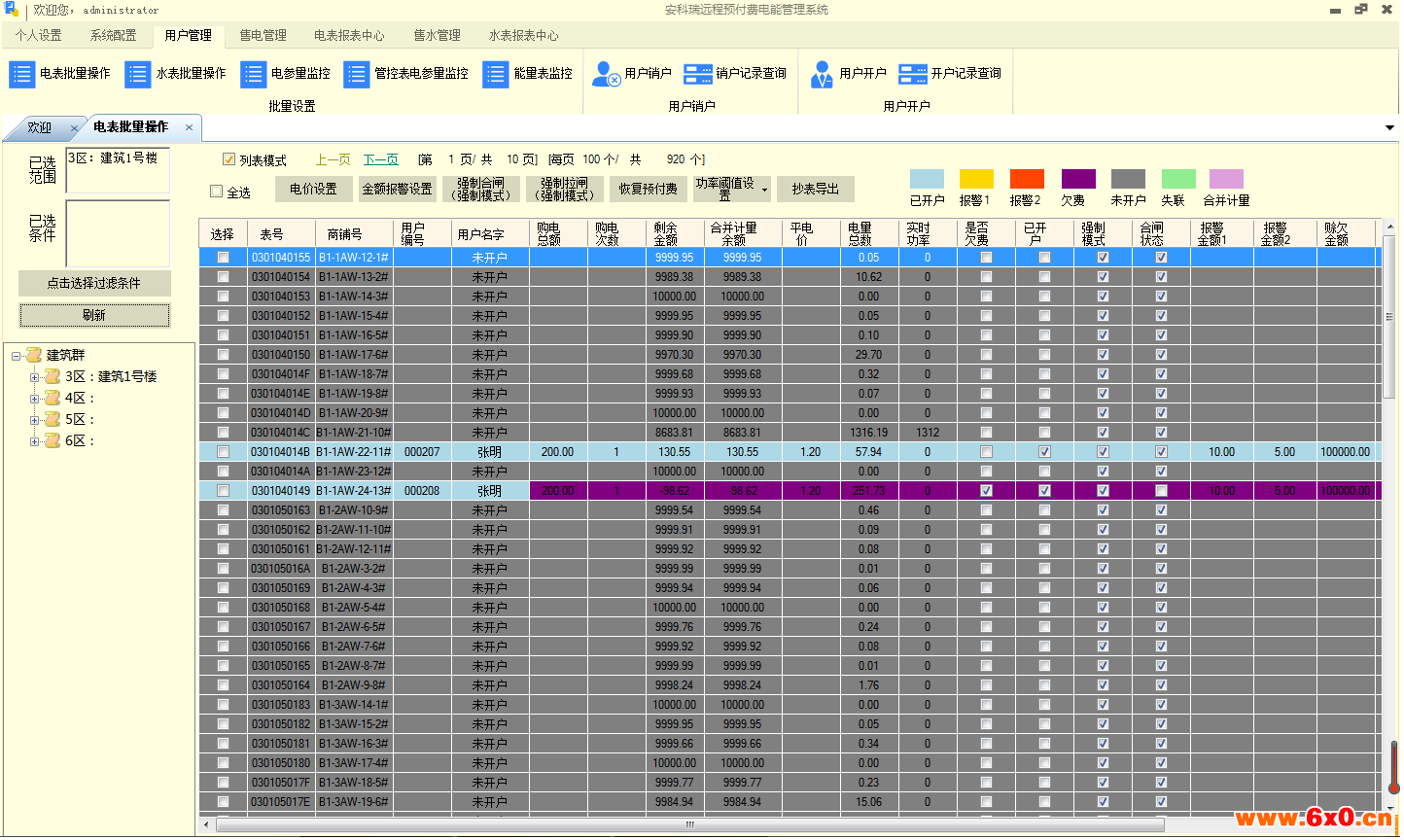Open 水表批量操作 ribbon icon
The height and width of the screenshot is (840, 1404).
pos(138,74)
